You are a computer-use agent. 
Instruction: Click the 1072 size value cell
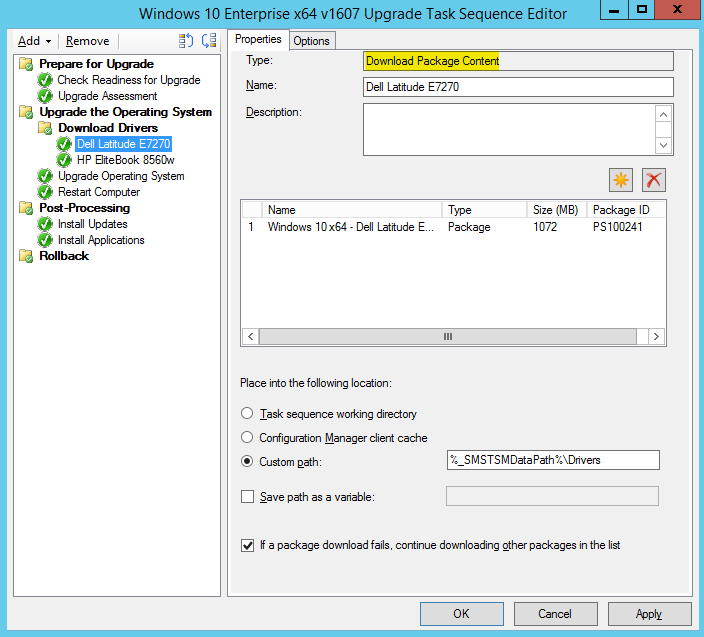coord(545,227)
